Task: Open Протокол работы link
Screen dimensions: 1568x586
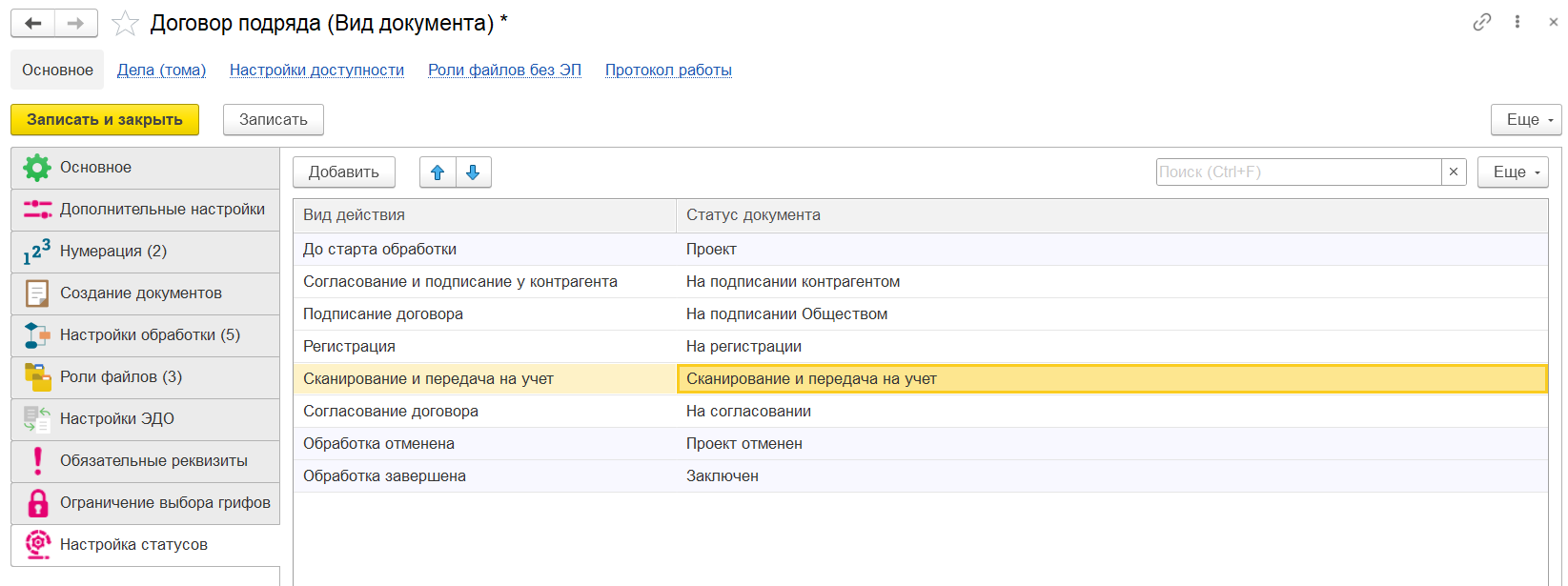Action: 668,71
